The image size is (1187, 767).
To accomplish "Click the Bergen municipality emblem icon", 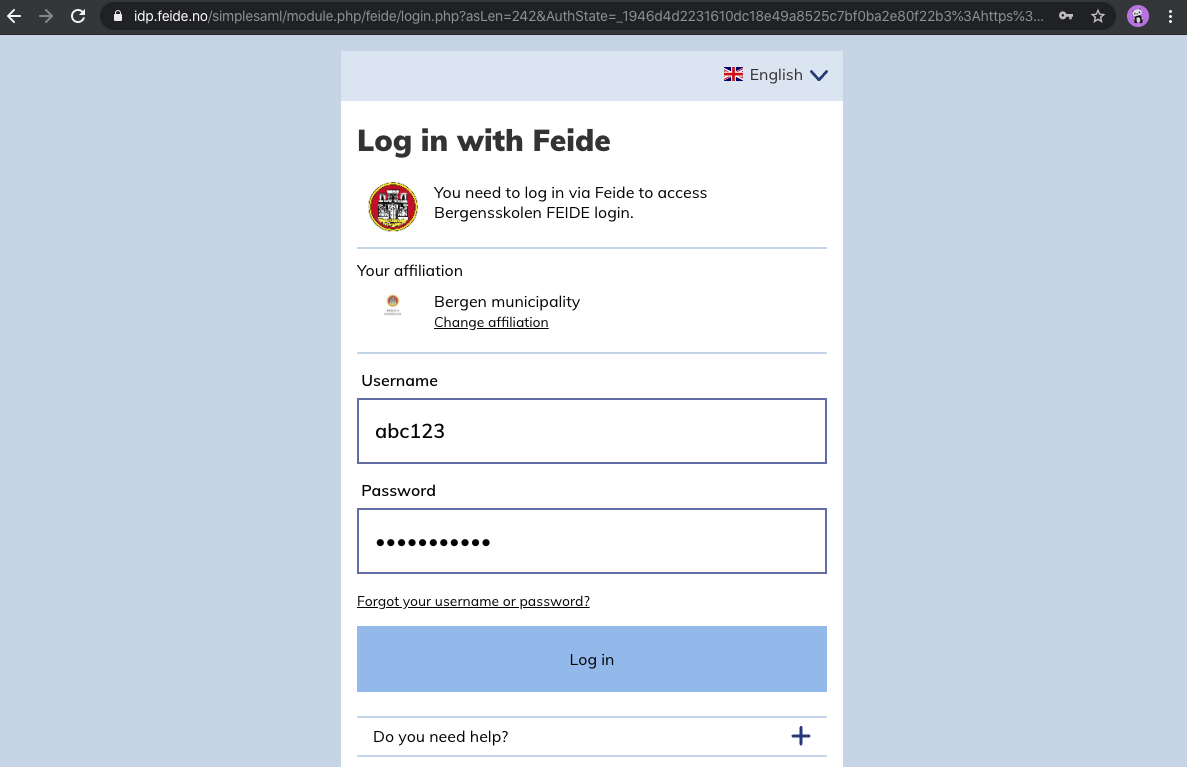I will (x=393, y=305).
